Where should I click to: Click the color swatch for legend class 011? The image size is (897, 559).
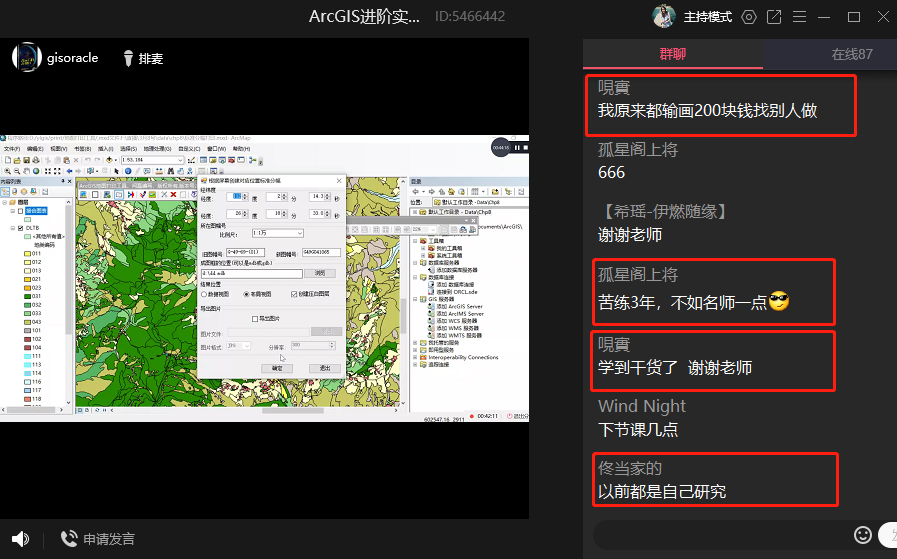point(27,253)
